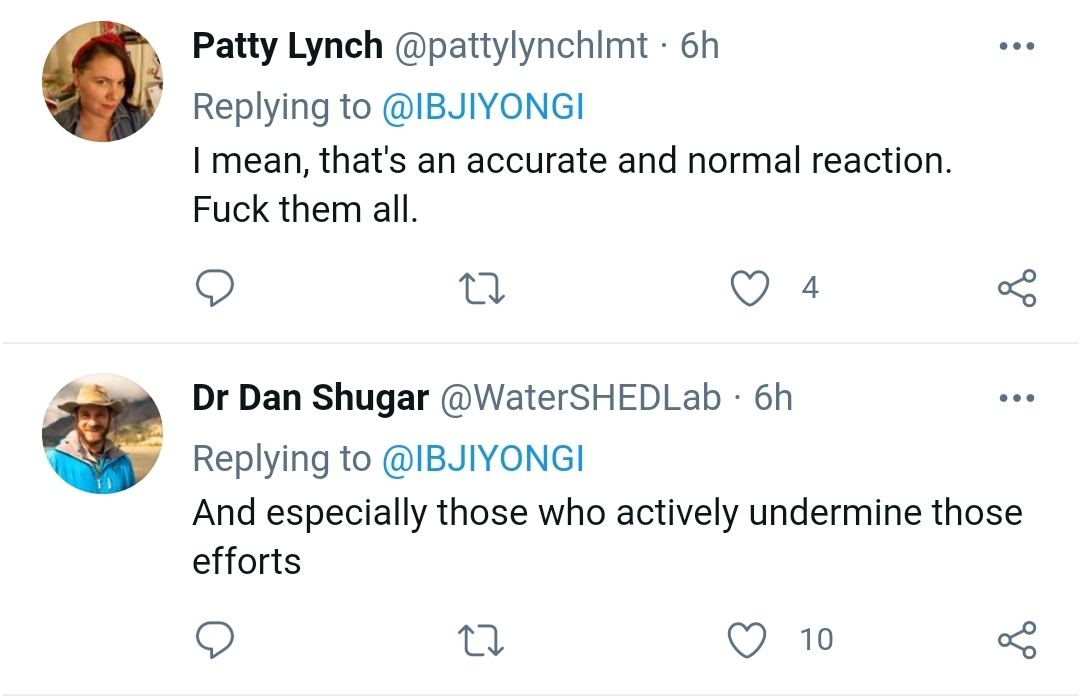The width and height of the screenshot is (1080, 699).
Task: Open Dr Dan Shugar's profile picture
Action: point(103,433)
